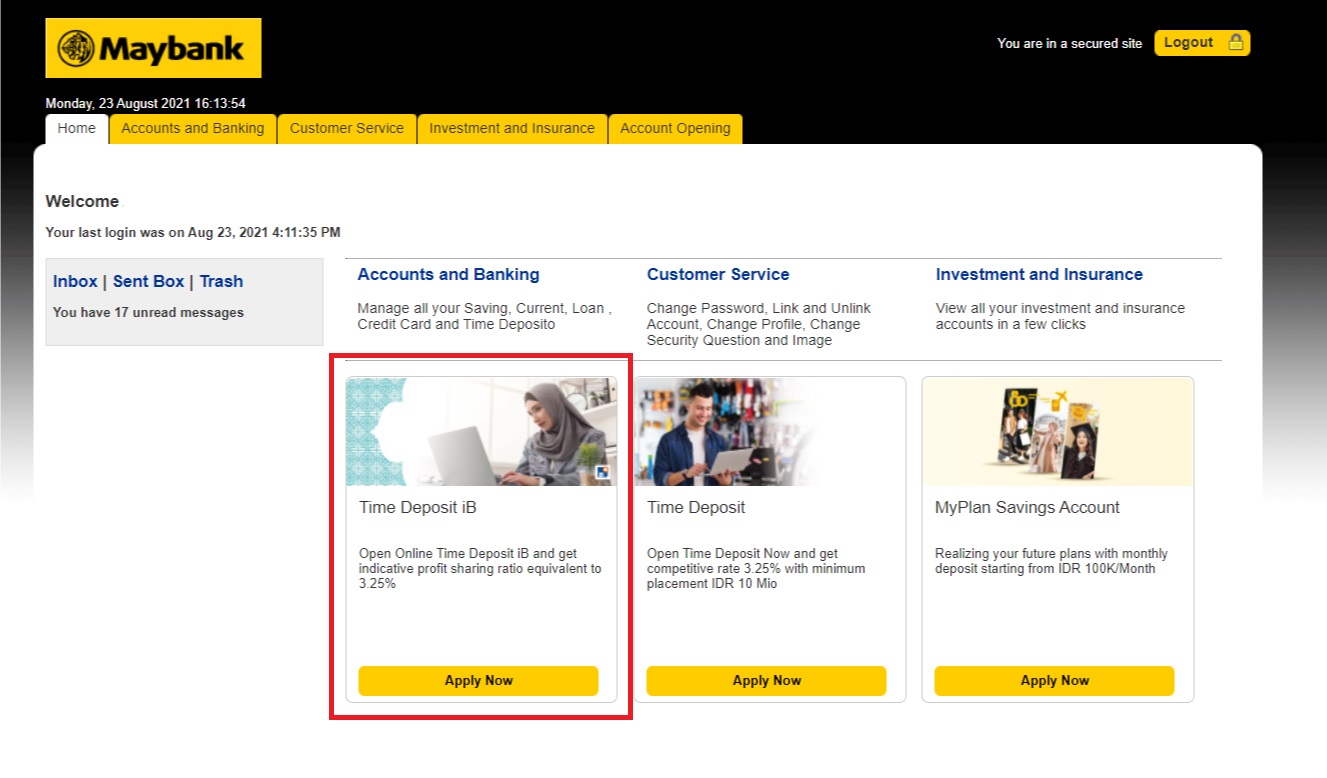1327x778 pixels.
Task: Click the Customer Service section heading
Action: tap(718, 274)
